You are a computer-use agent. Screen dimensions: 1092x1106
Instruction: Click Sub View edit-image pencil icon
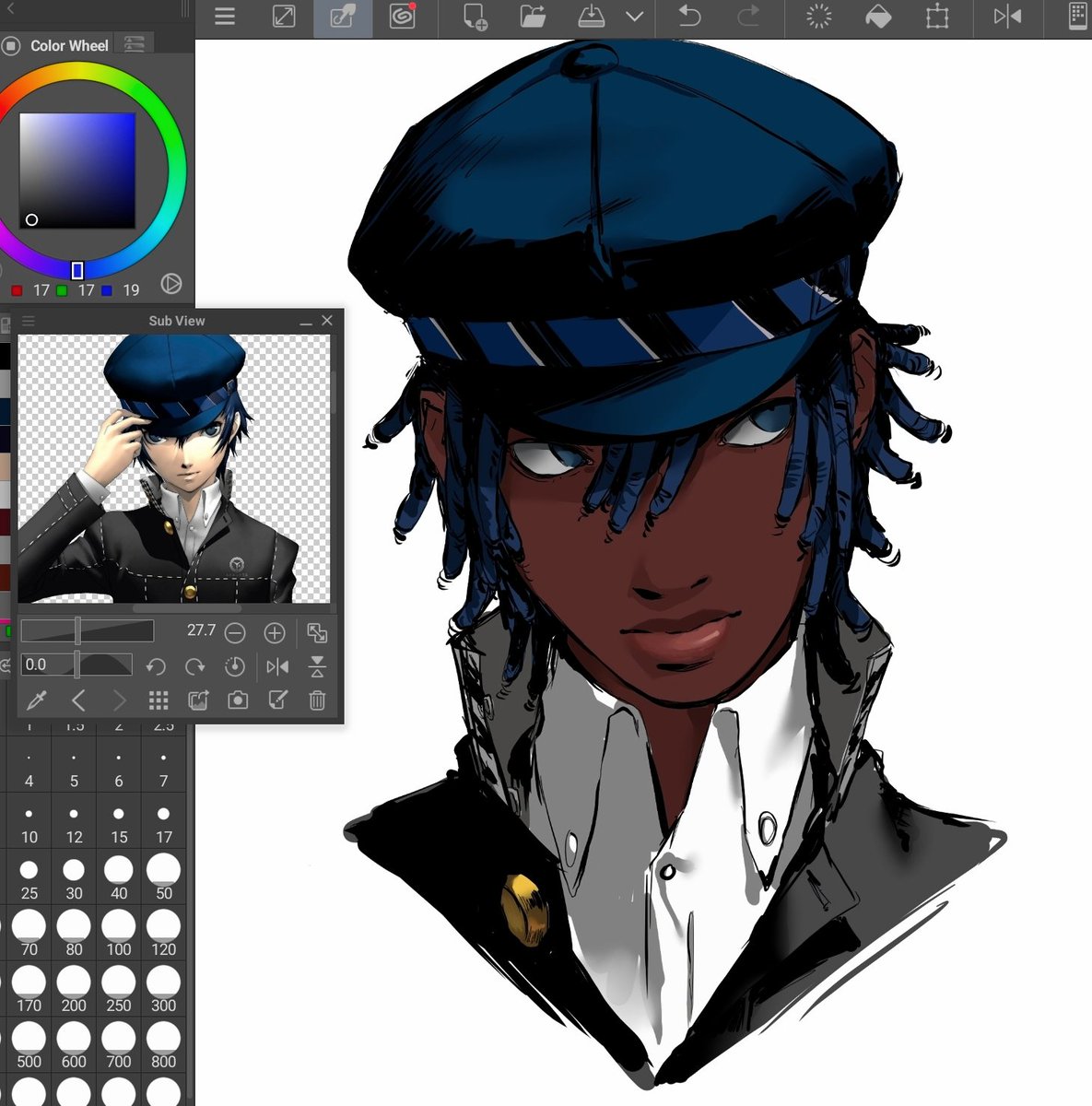tap(277, 701)
